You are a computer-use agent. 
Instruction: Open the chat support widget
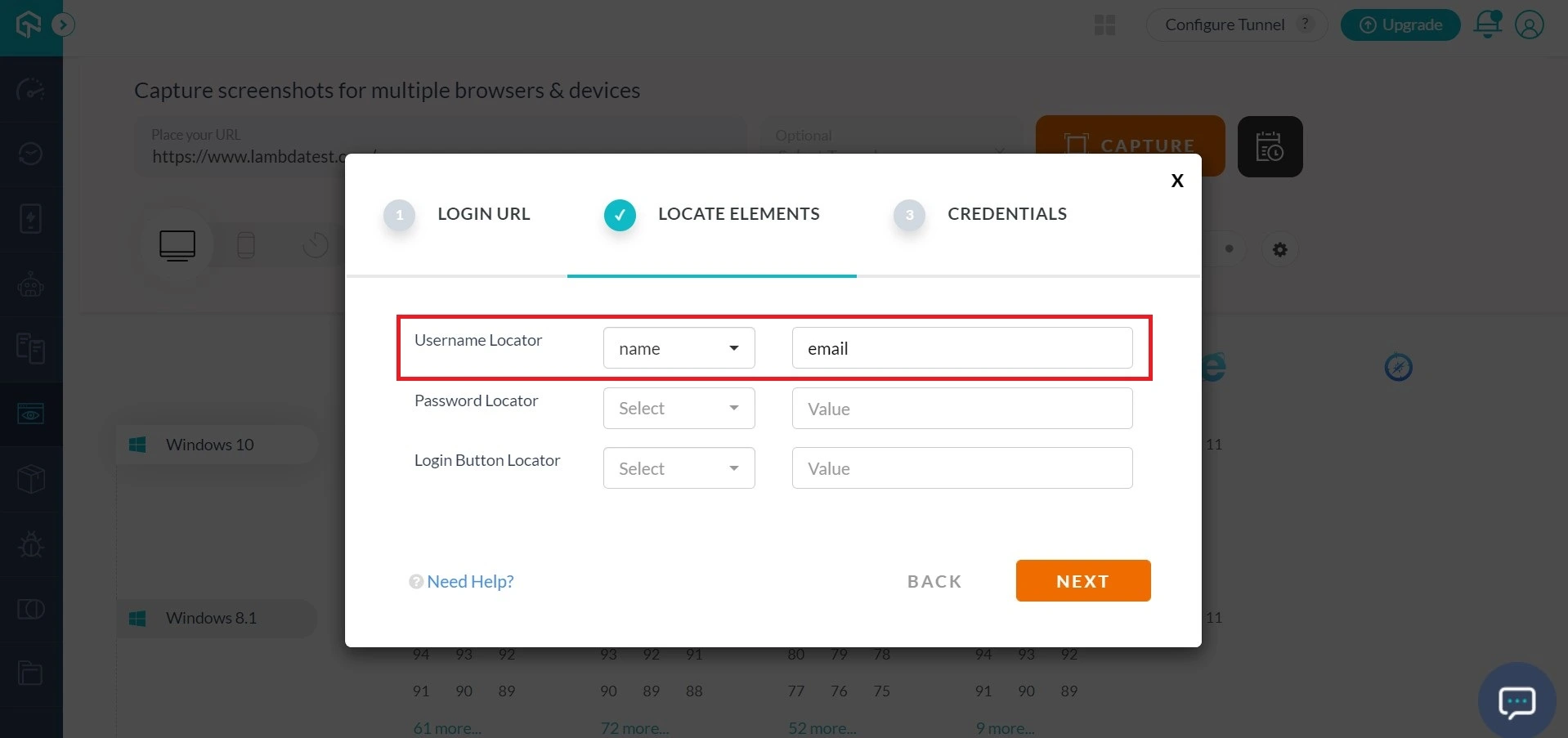click(1516, 701)
